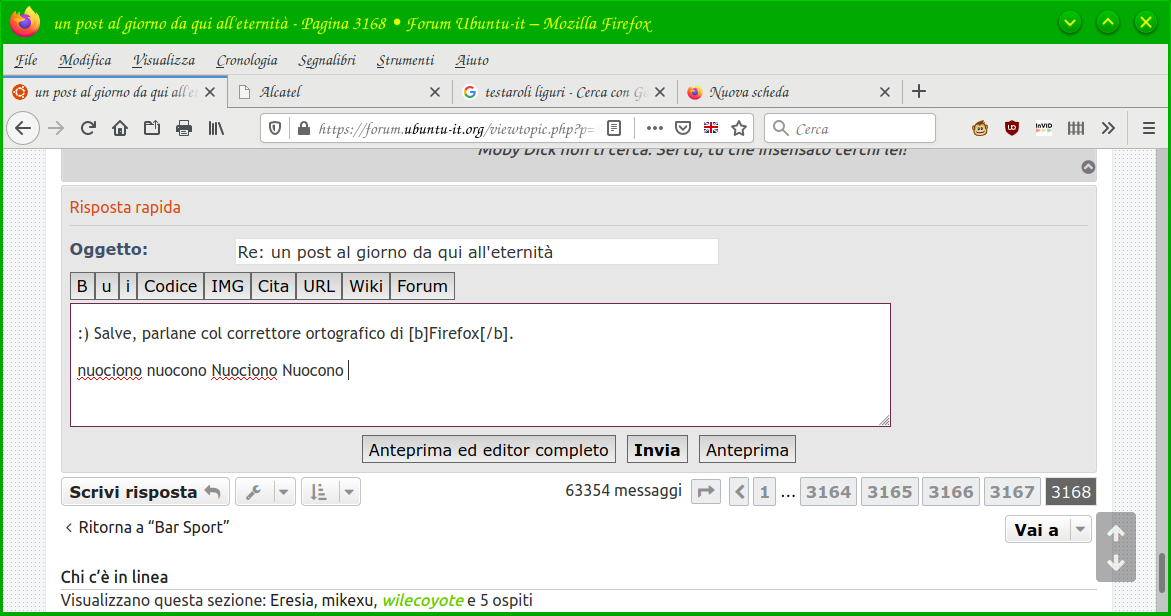Open the Strumenti menu
The width and height of the screenshot is (1171, 616).
tap(405, 60)
